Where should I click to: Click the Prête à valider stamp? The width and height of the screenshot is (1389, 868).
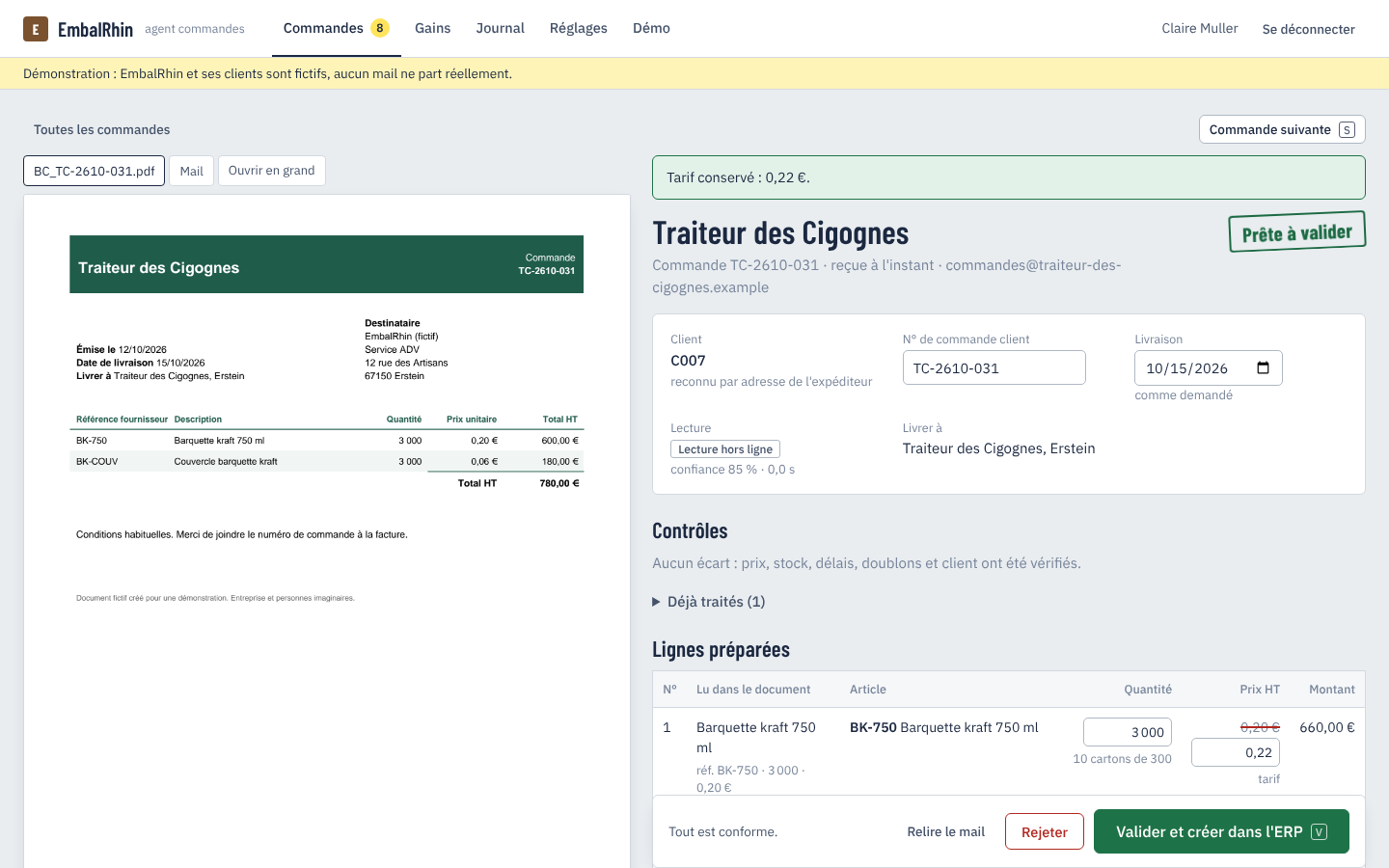pyautogui.click(x=1296, y=232)
